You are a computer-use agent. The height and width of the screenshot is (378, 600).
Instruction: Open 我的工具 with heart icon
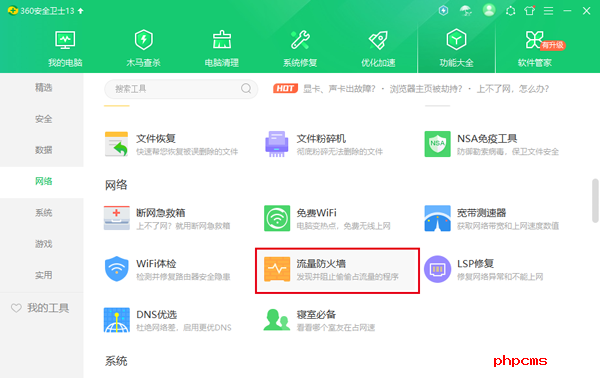(x=40, y=308)
